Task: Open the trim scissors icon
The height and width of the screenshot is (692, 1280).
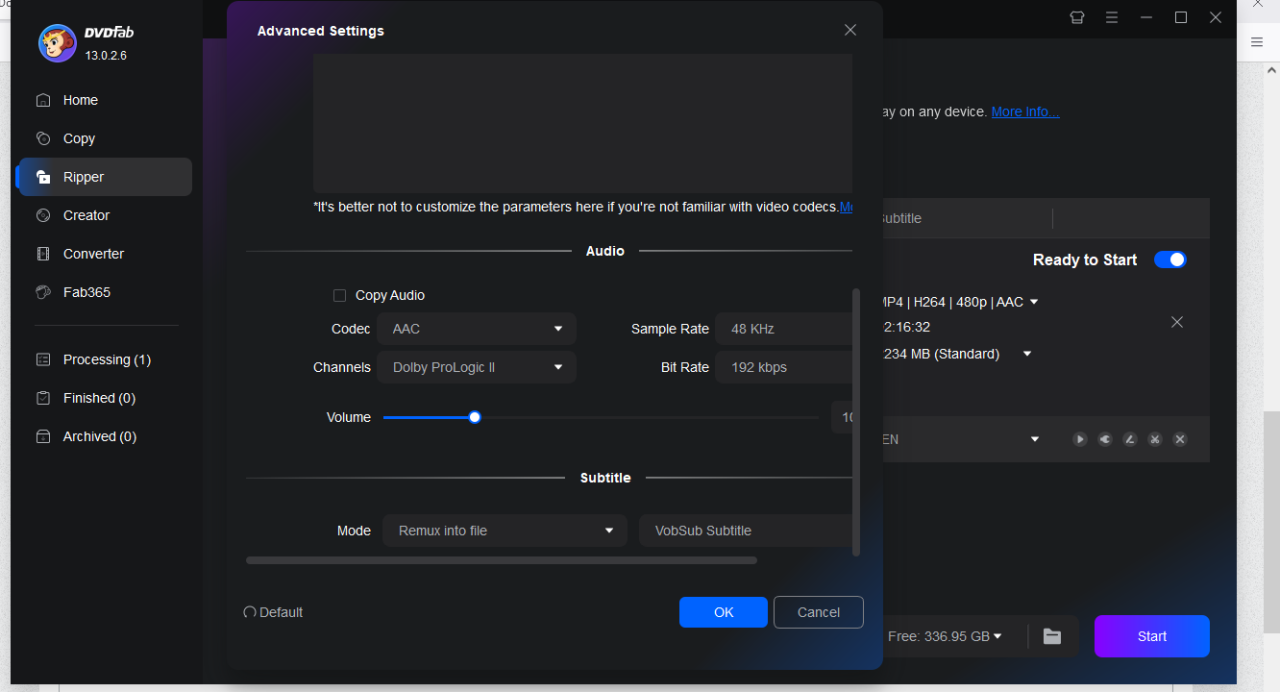Action: (1155, 439)
